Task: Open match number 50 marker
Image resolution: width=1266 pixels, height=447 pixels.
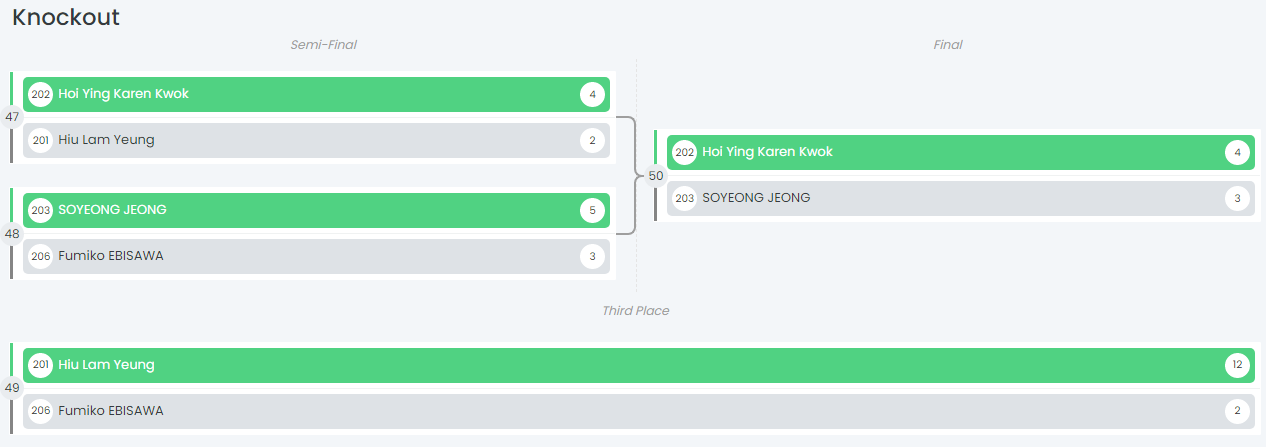Action: click(656, 176)
